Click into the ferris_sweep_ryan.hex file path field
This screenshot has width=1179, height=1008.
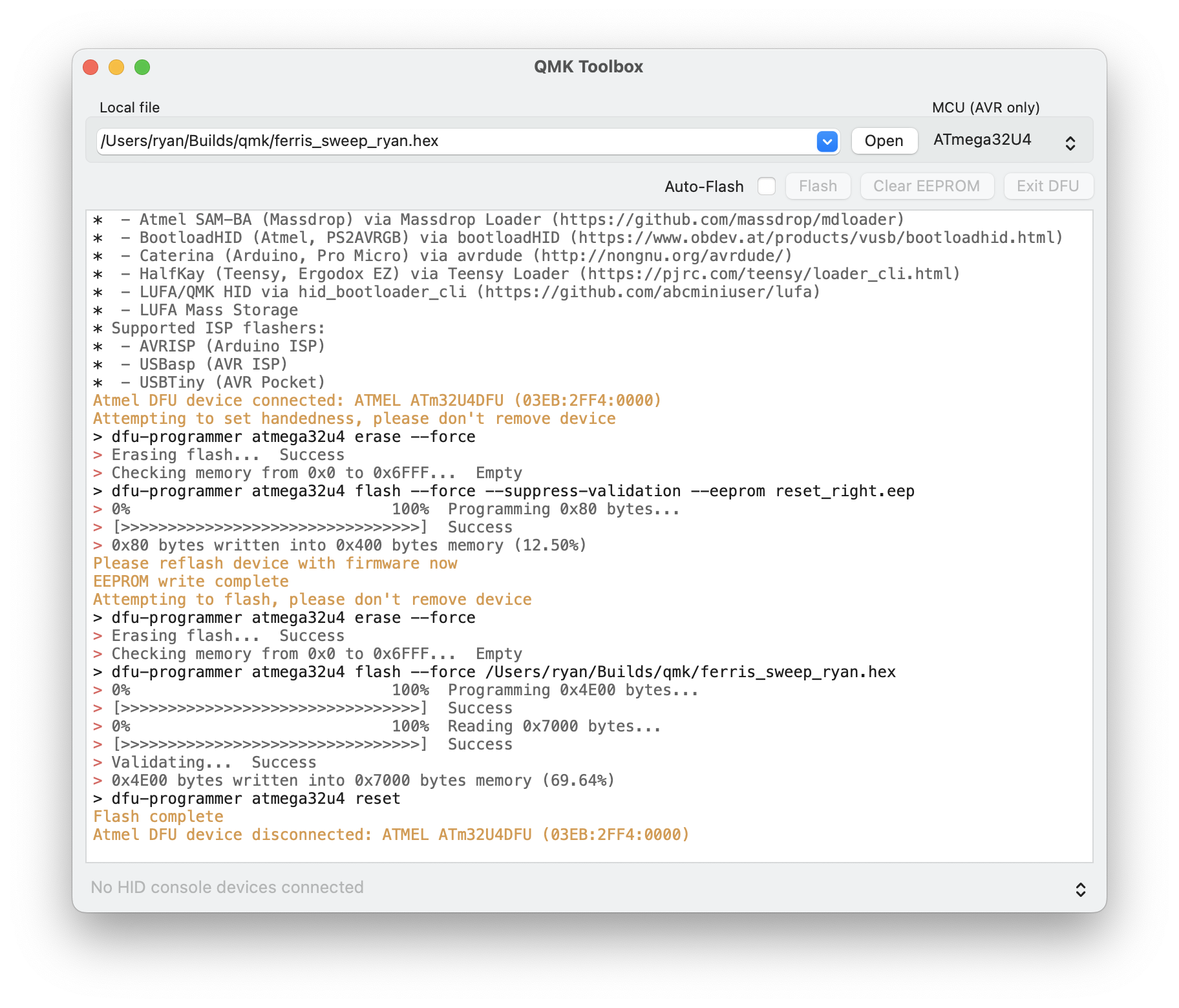coord(452,141)
